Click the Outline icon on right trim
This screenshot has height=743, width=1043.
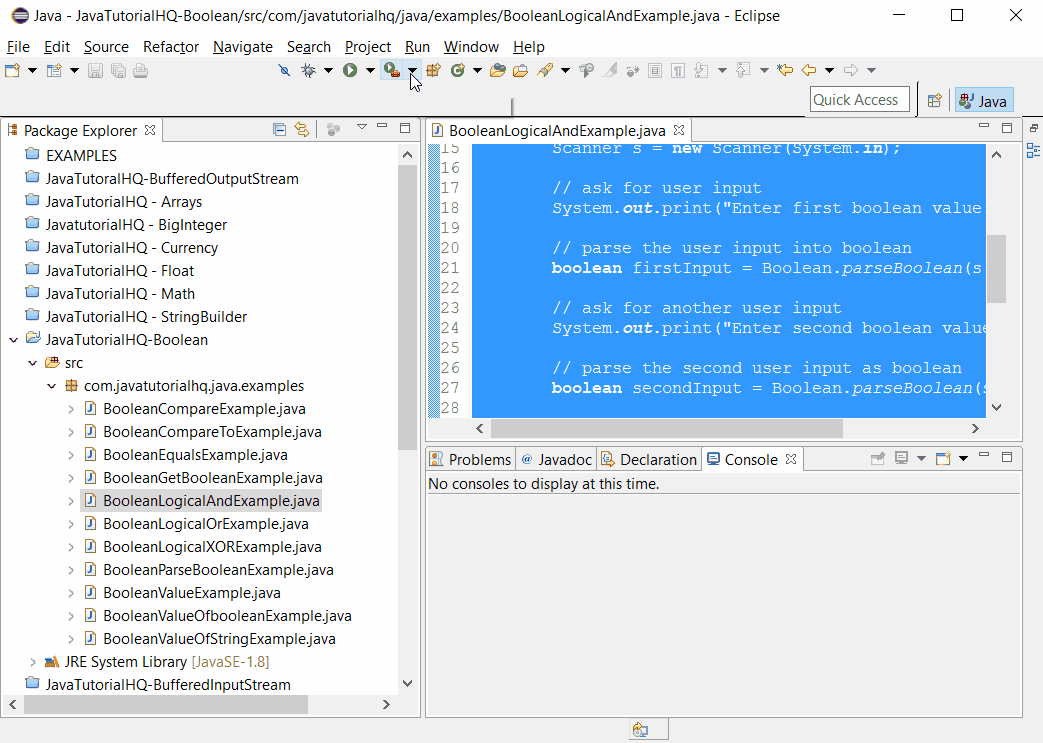click(x=1033, y=151)
